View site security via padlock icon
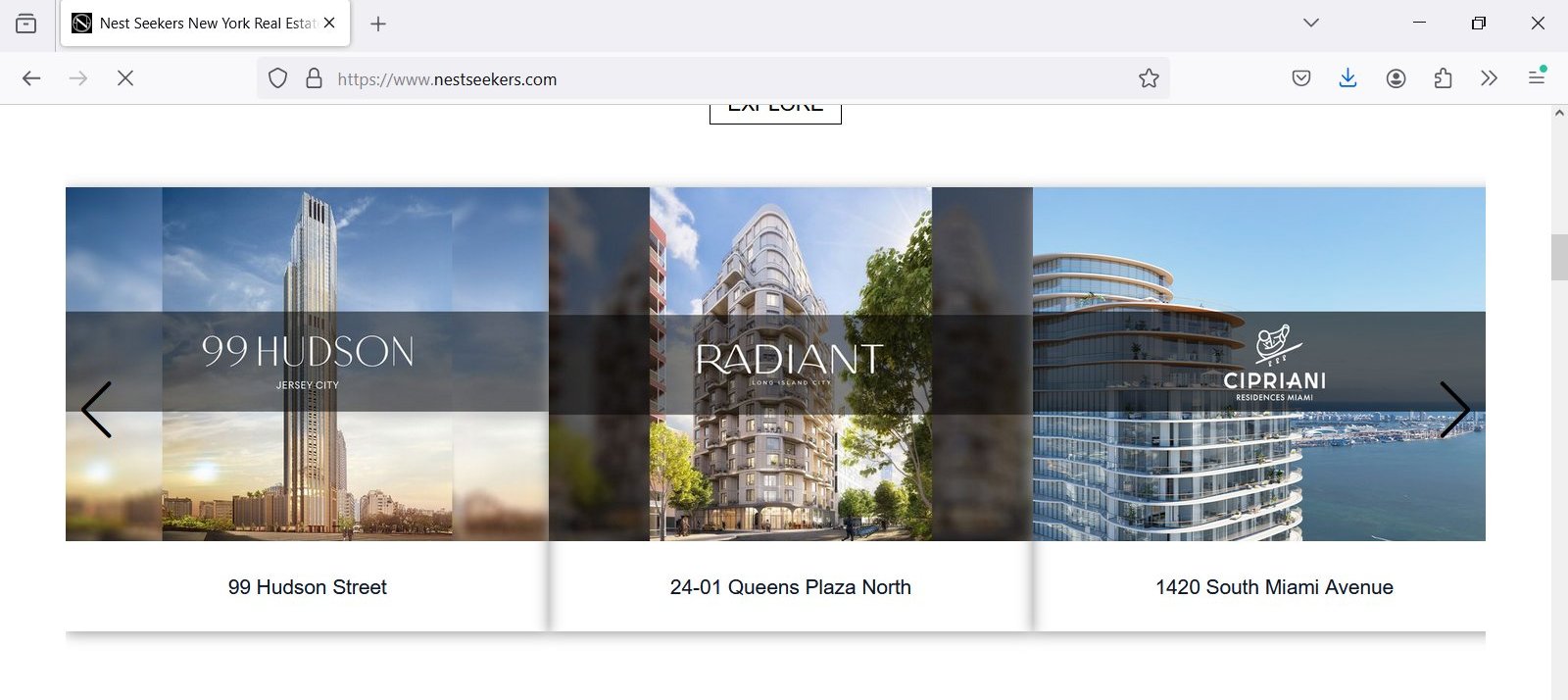This screenshot has height=700, width=1568. [314, 78]
